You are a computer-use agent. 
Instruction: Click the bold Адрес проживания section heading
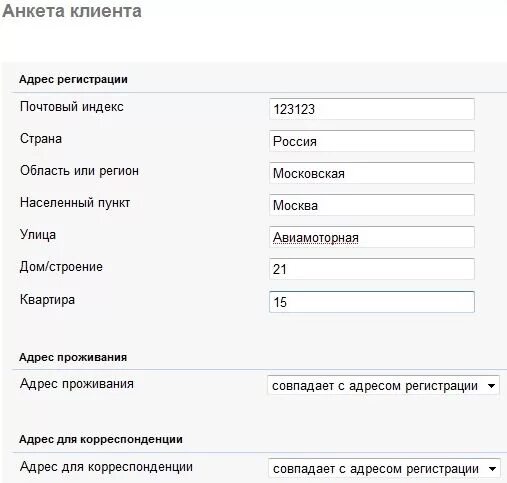[x=73, y=357]
